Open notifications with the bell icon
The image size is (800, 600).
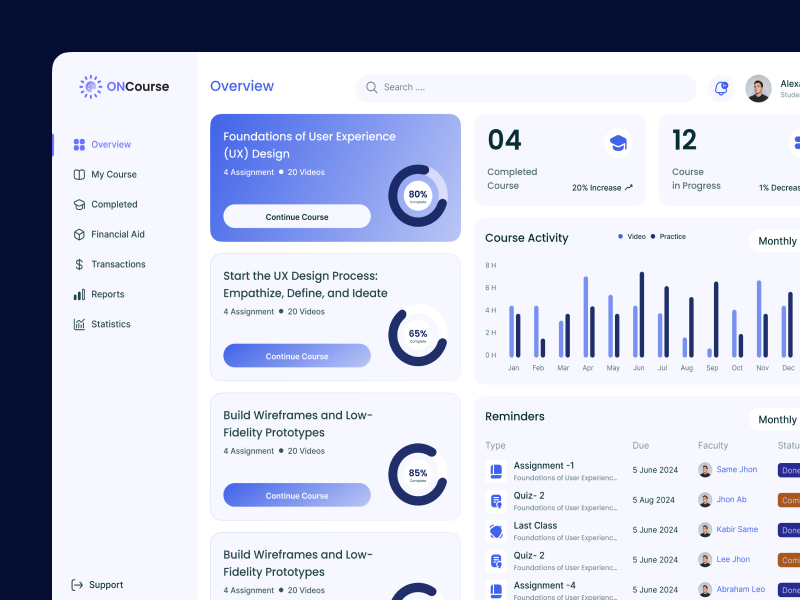(x=720, y=89)
